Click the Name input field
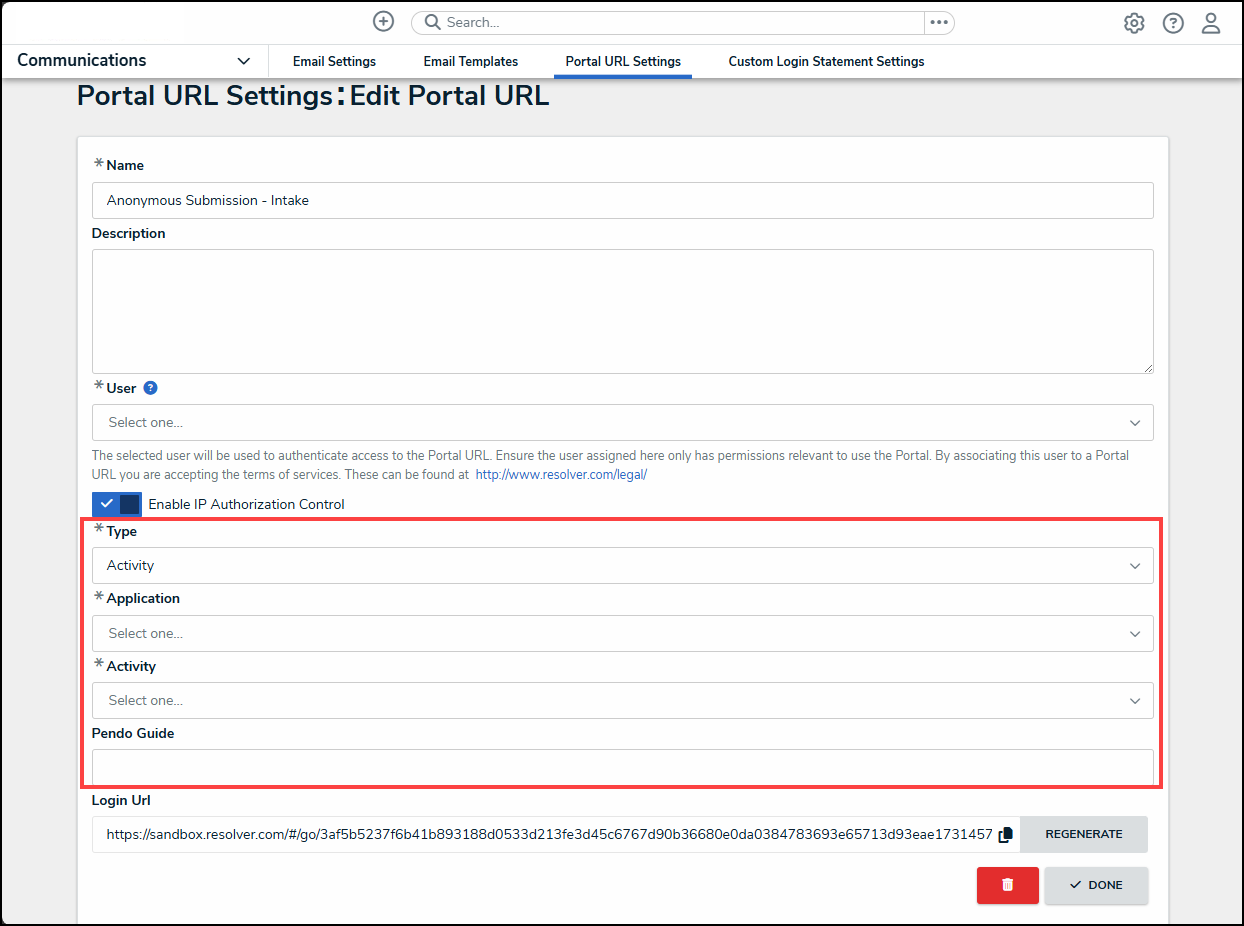This screenshot has height=926, width=1244. click(622, 200)
